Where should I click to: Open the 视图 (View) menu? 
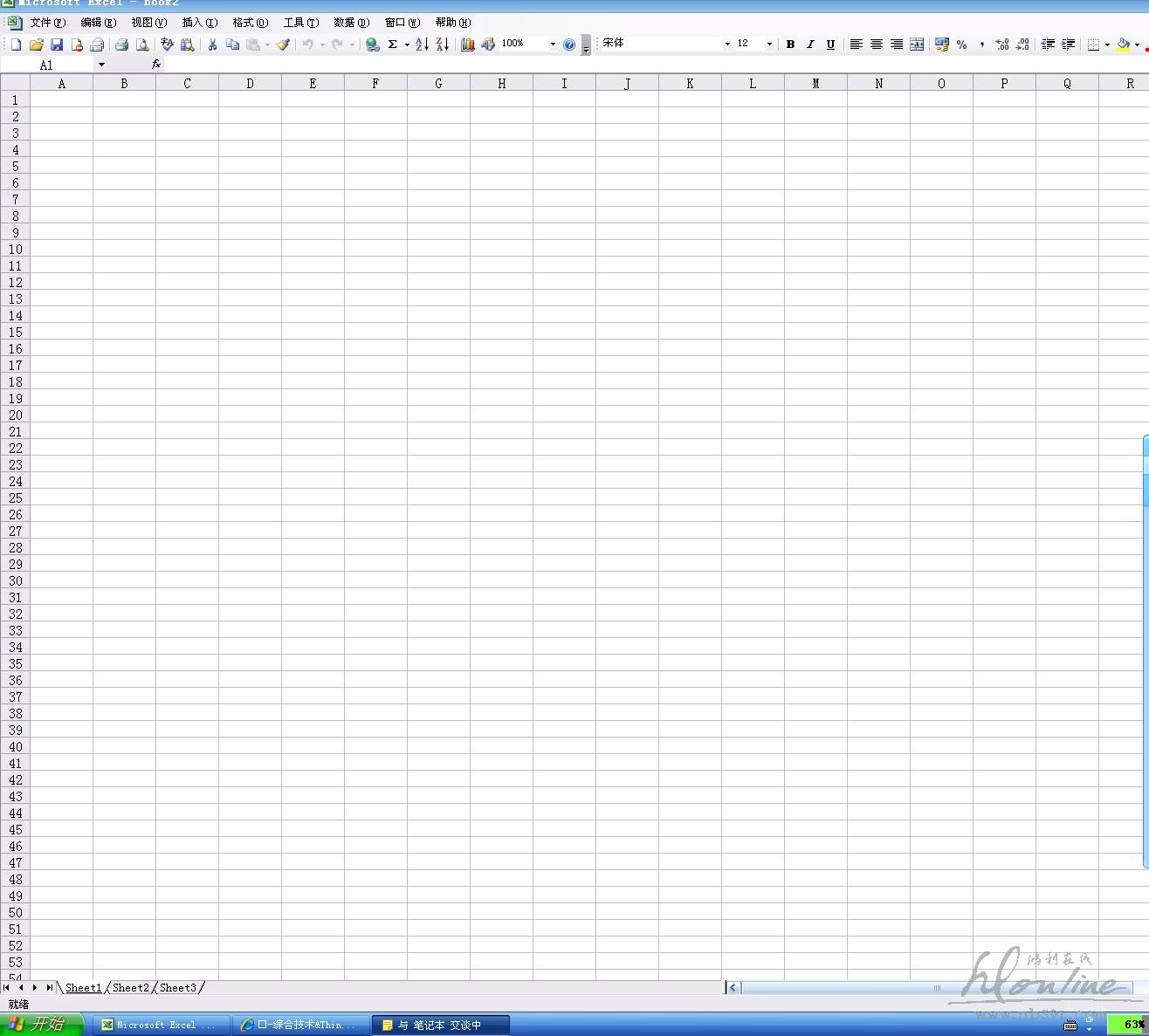pos(148,23)
